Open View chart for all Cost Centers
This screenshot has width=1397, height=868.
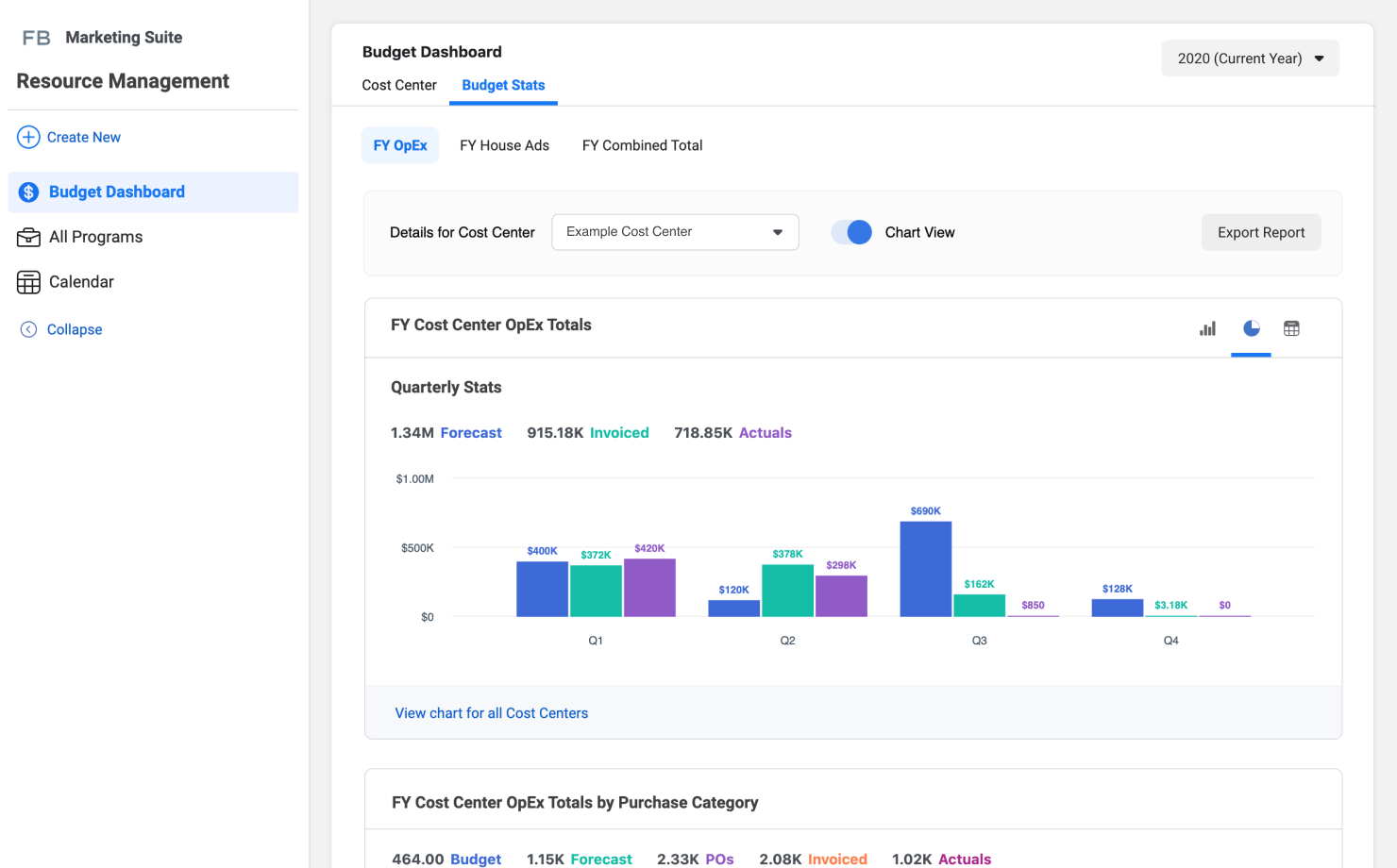pyautogui.click(x=491, y=713)
